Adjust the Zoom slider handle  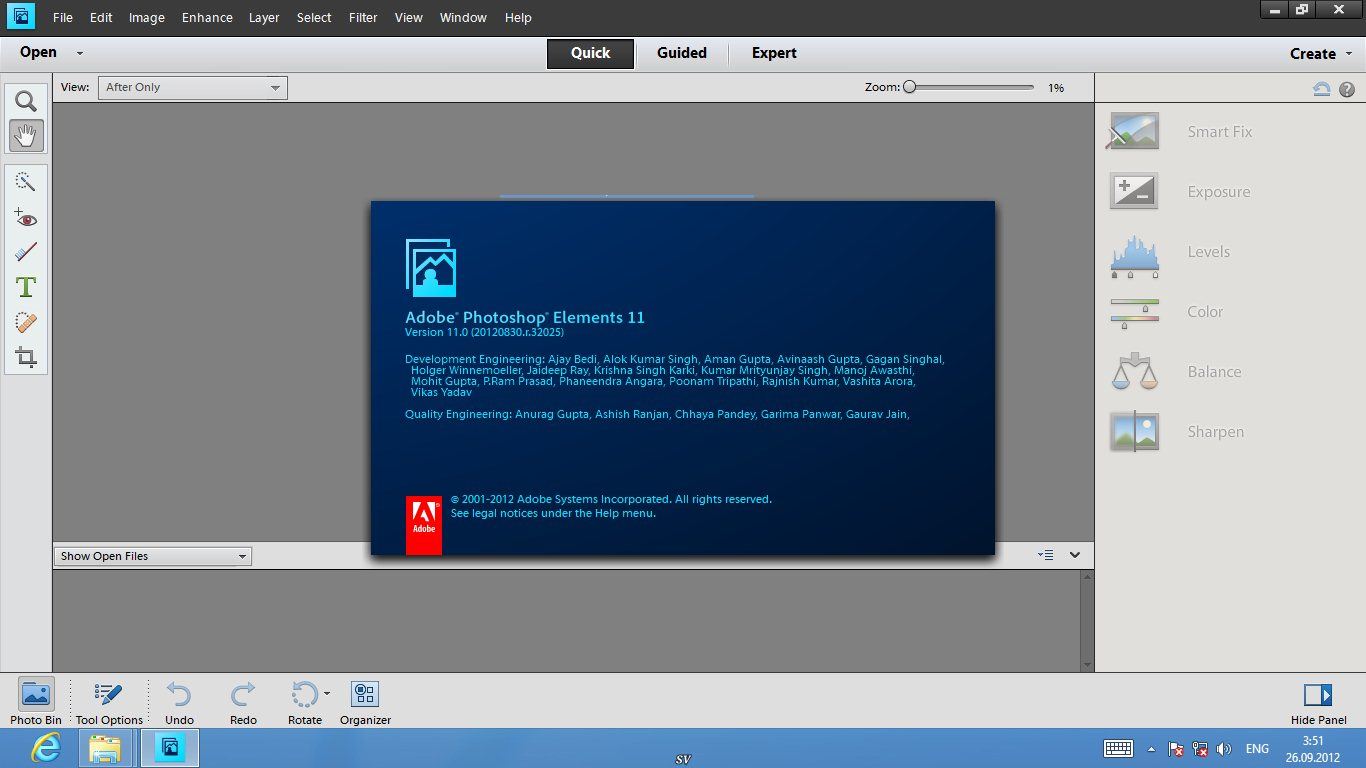(x=910, y=88)
